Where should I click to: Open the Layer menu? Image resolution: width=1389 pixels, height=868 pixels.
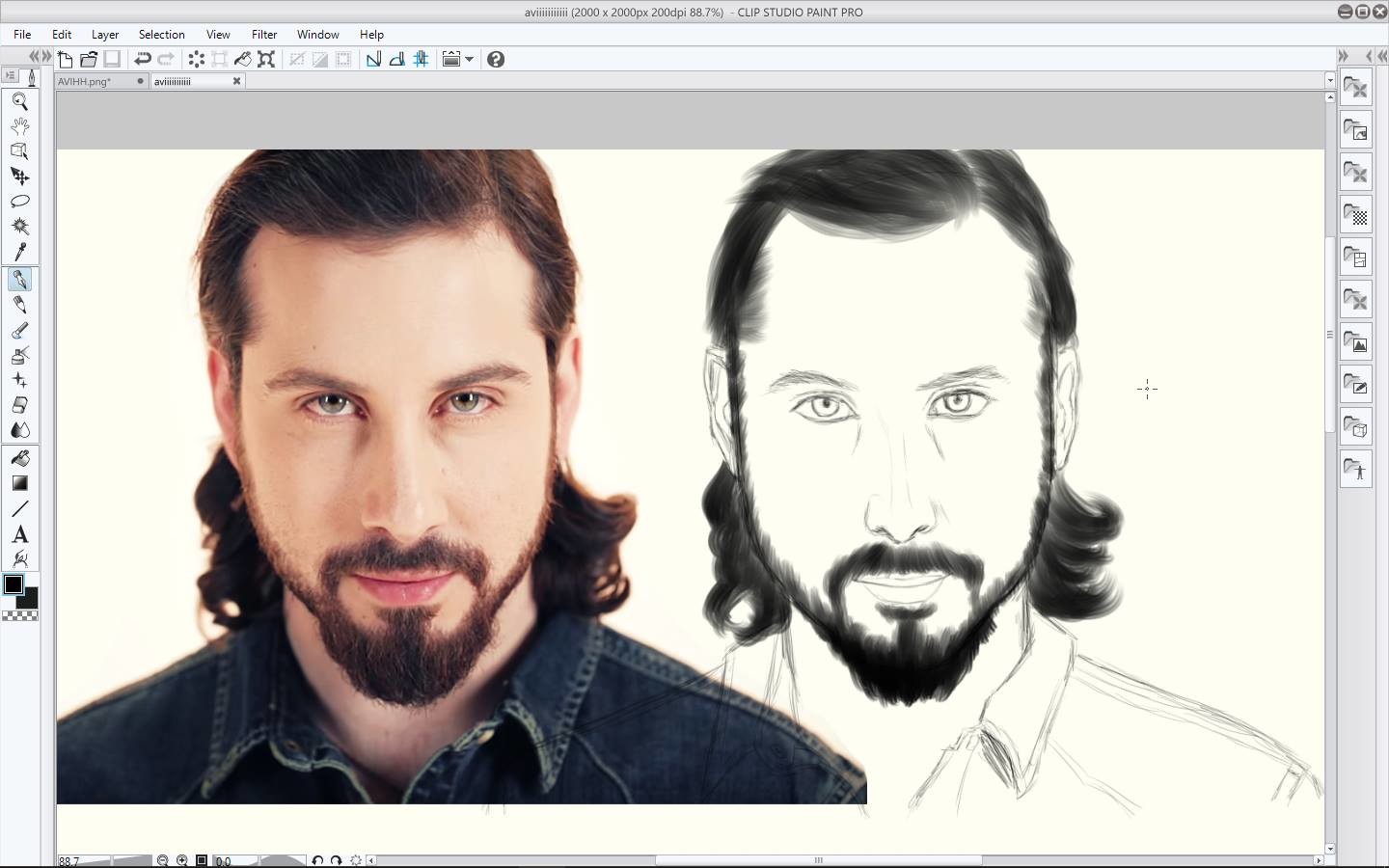(105, 34)
